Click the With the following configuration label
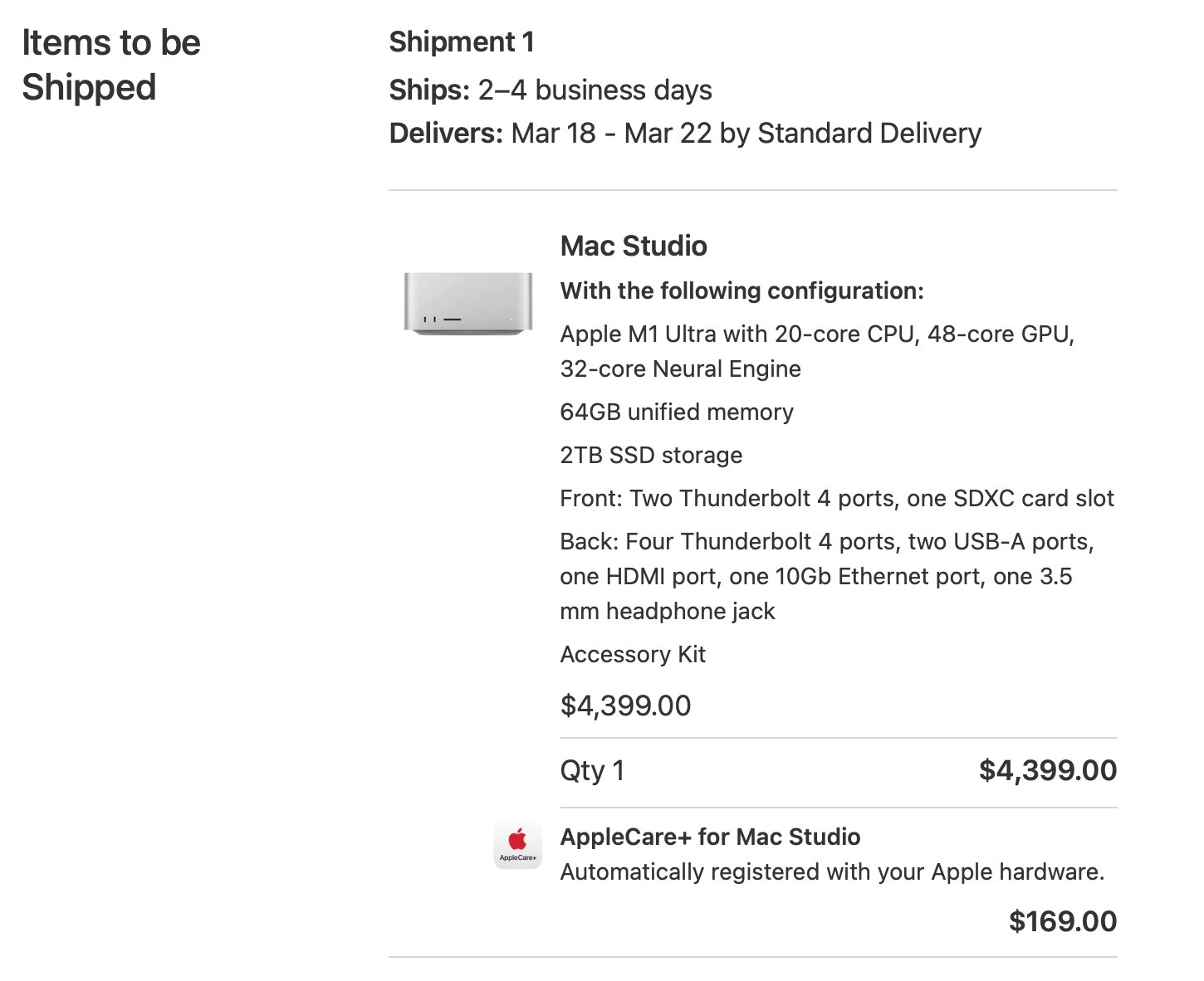The height and width of the screenshot is (981, 1204). [741, 290]
